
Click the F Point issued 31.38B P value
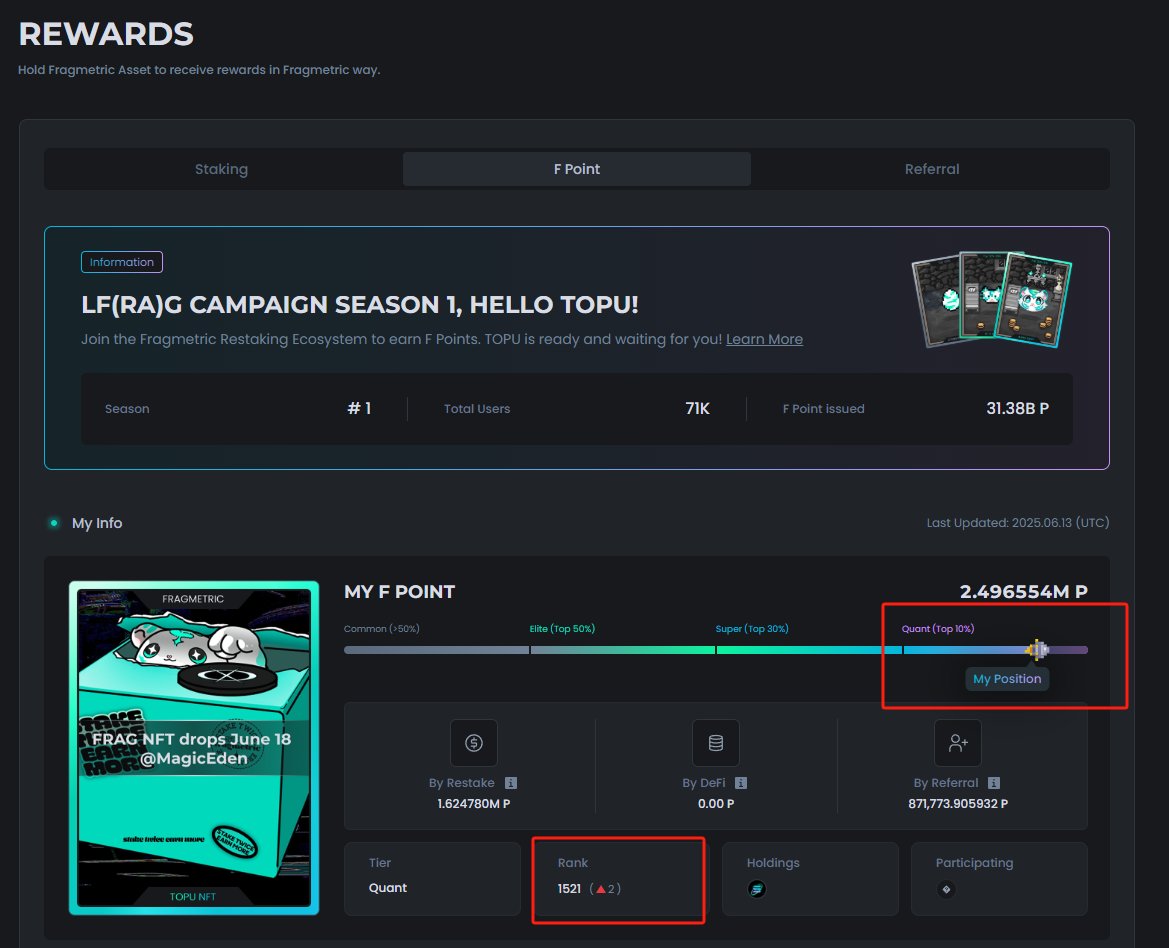1017,408
